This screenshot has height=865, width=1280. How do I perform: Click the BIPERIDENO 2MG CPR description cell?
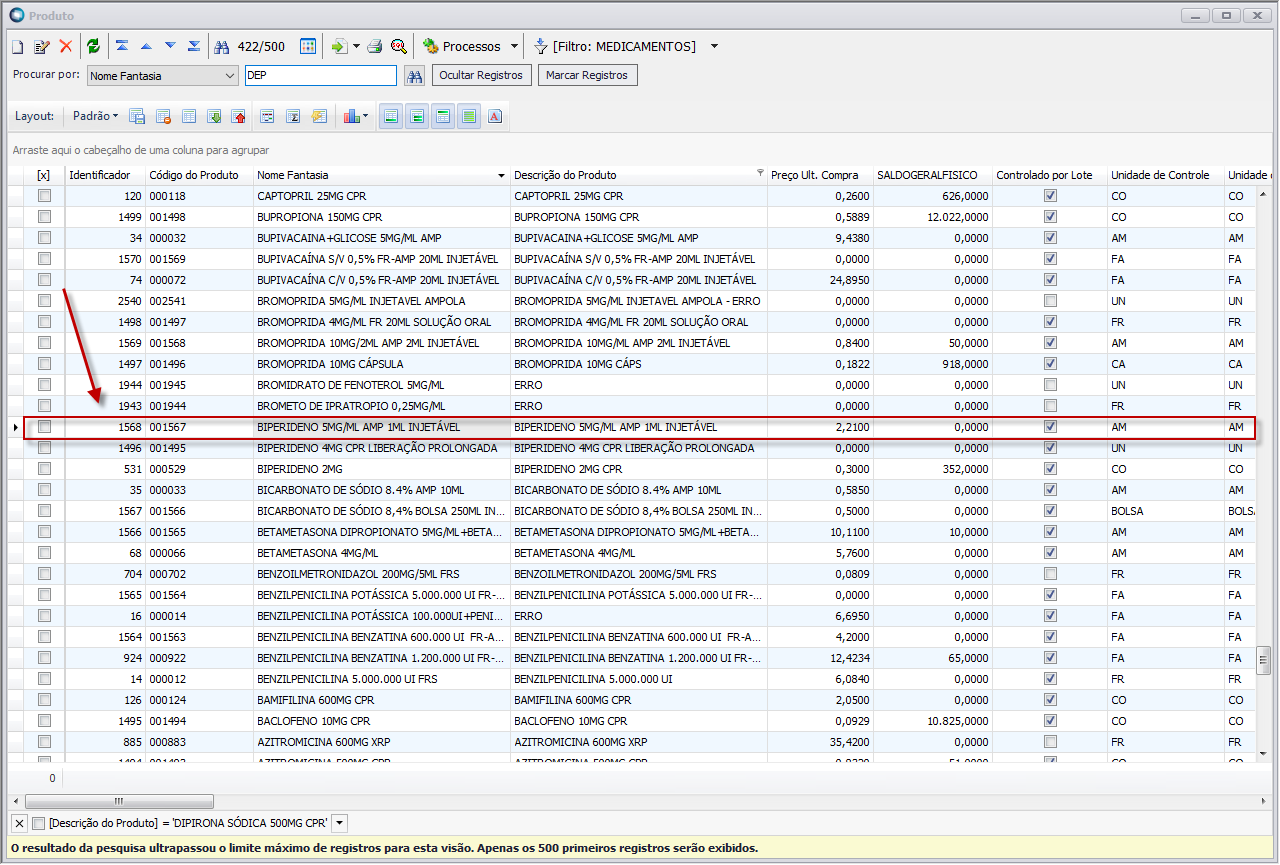coord(638,469)
